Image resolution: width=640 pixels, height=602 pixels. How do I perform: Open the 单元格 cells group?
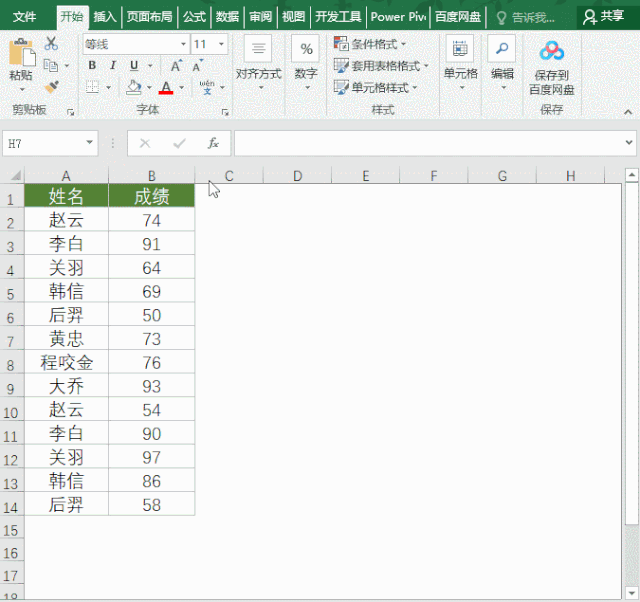click(x=460, y=63)
